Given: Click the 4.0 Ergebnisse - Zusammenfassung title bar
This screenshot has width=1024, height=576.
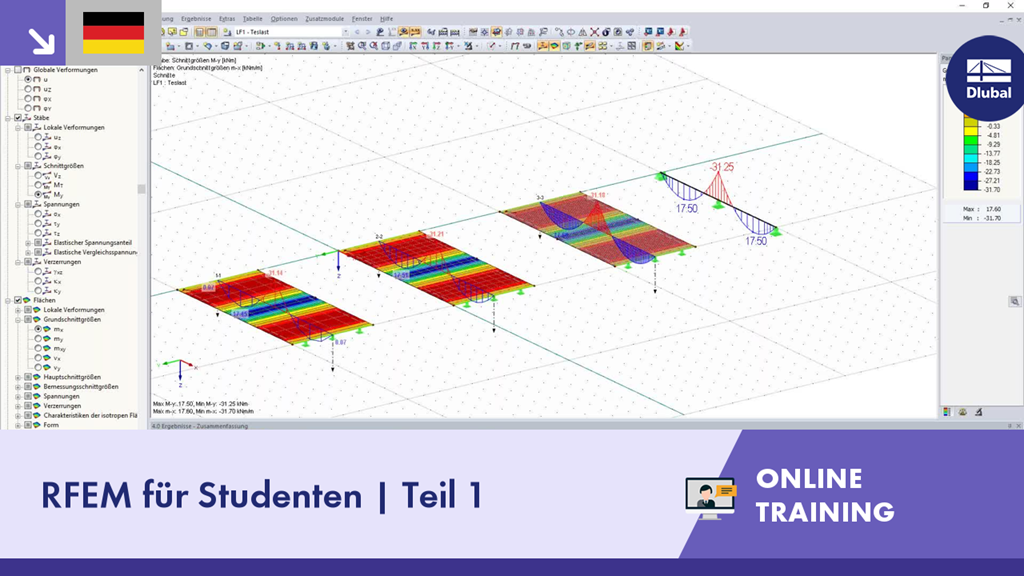Looking at the screenshot, I should point(586,426).
